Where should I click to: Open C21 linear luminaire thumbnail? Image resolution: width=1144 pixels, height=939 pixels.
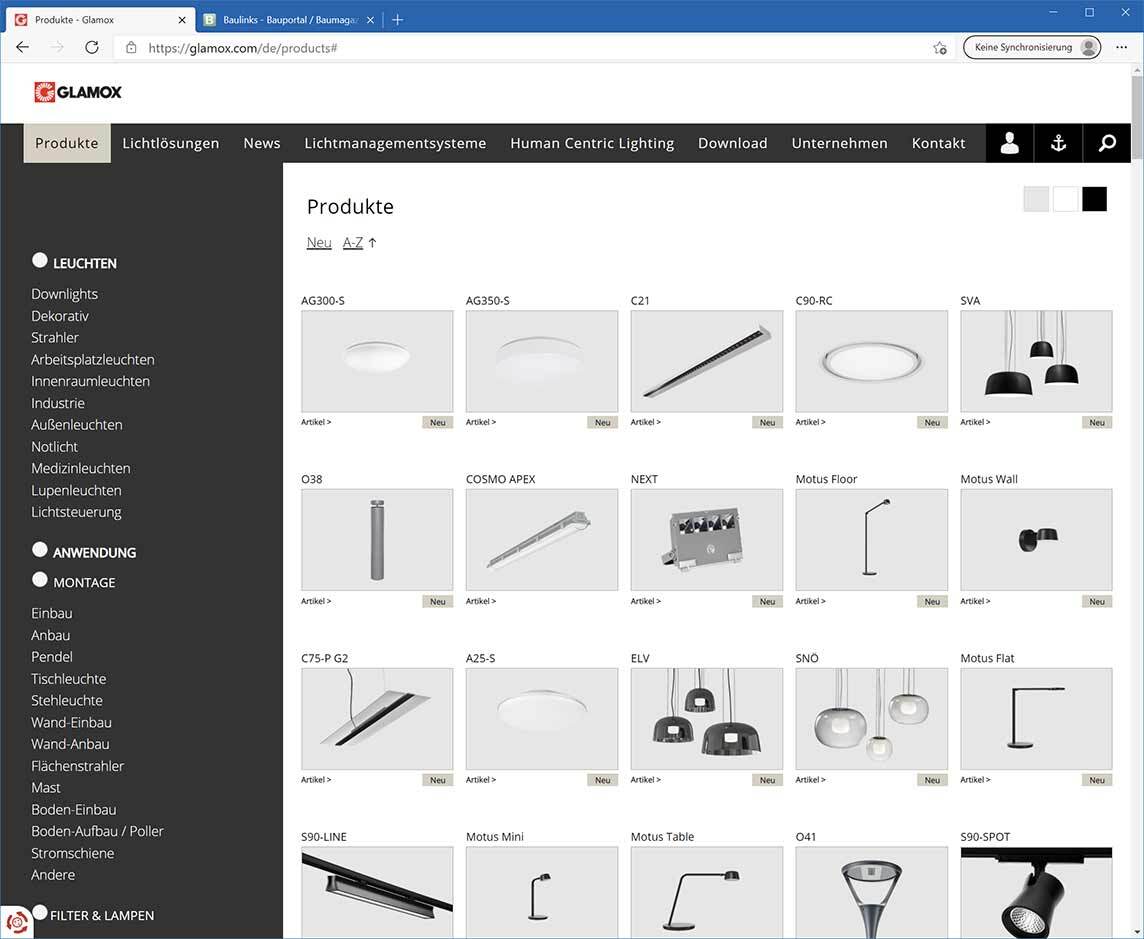coord(706,361)
